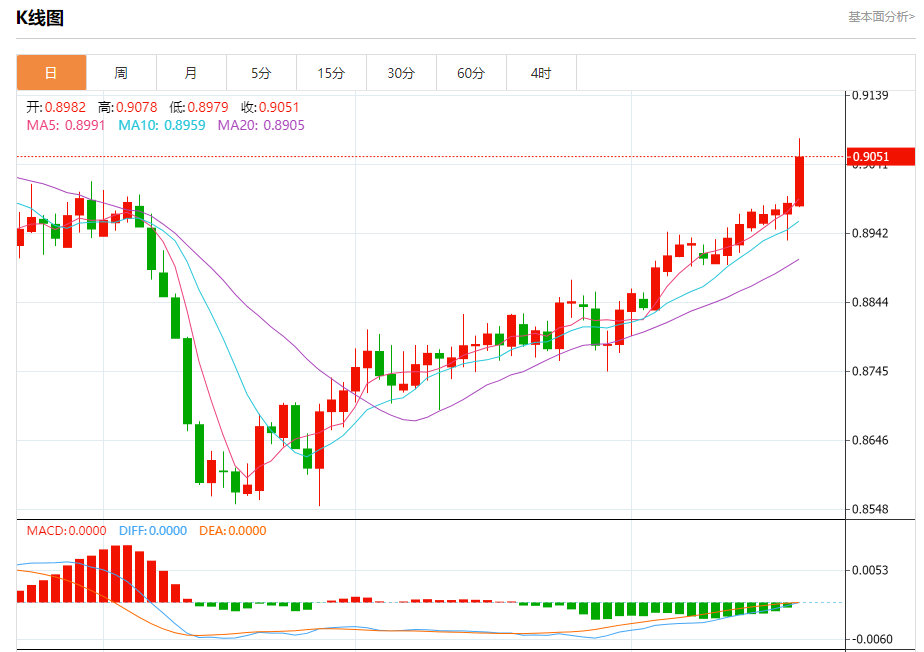Open the 15分 interval tab

click(x=331, y=73)
